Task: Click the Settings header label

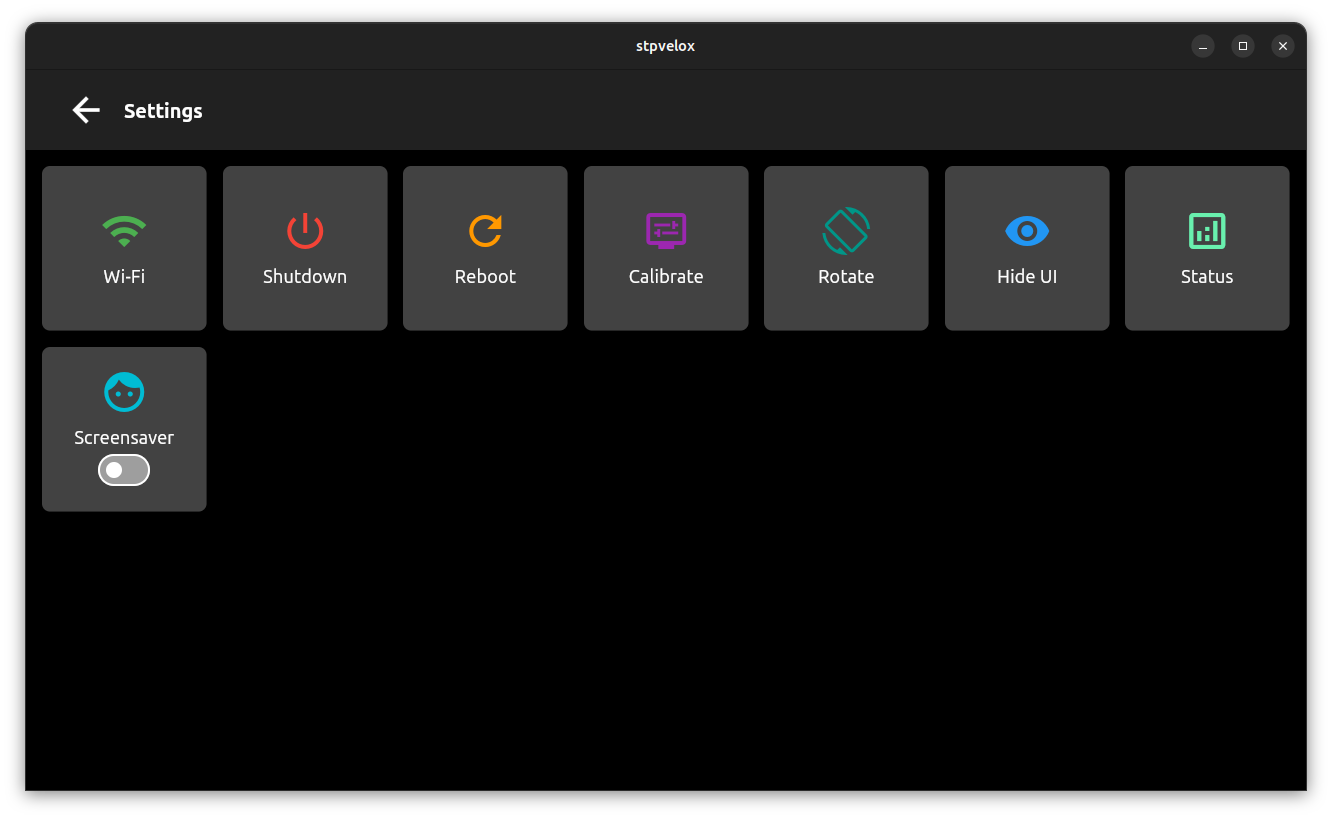Action: click(163, 110)
